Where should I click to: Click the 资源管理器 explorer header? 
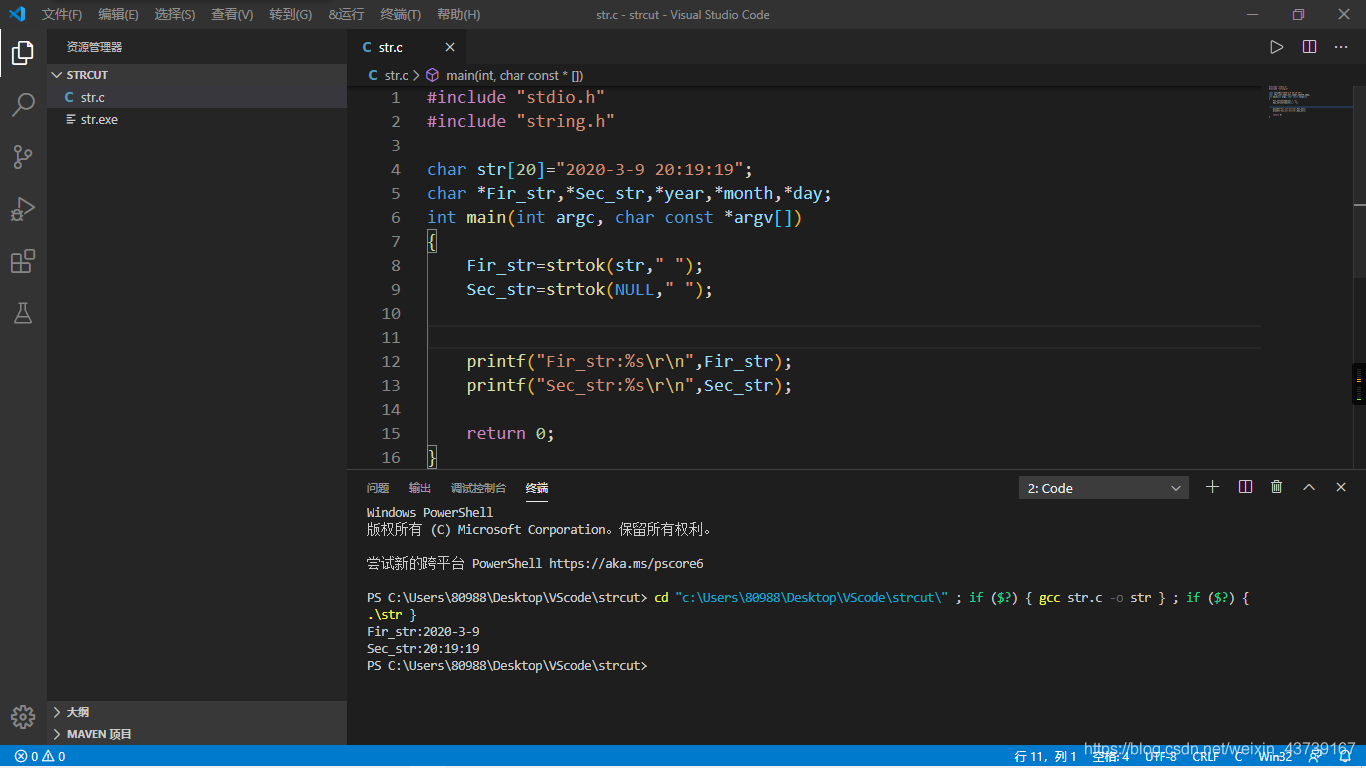pos(94,47)
